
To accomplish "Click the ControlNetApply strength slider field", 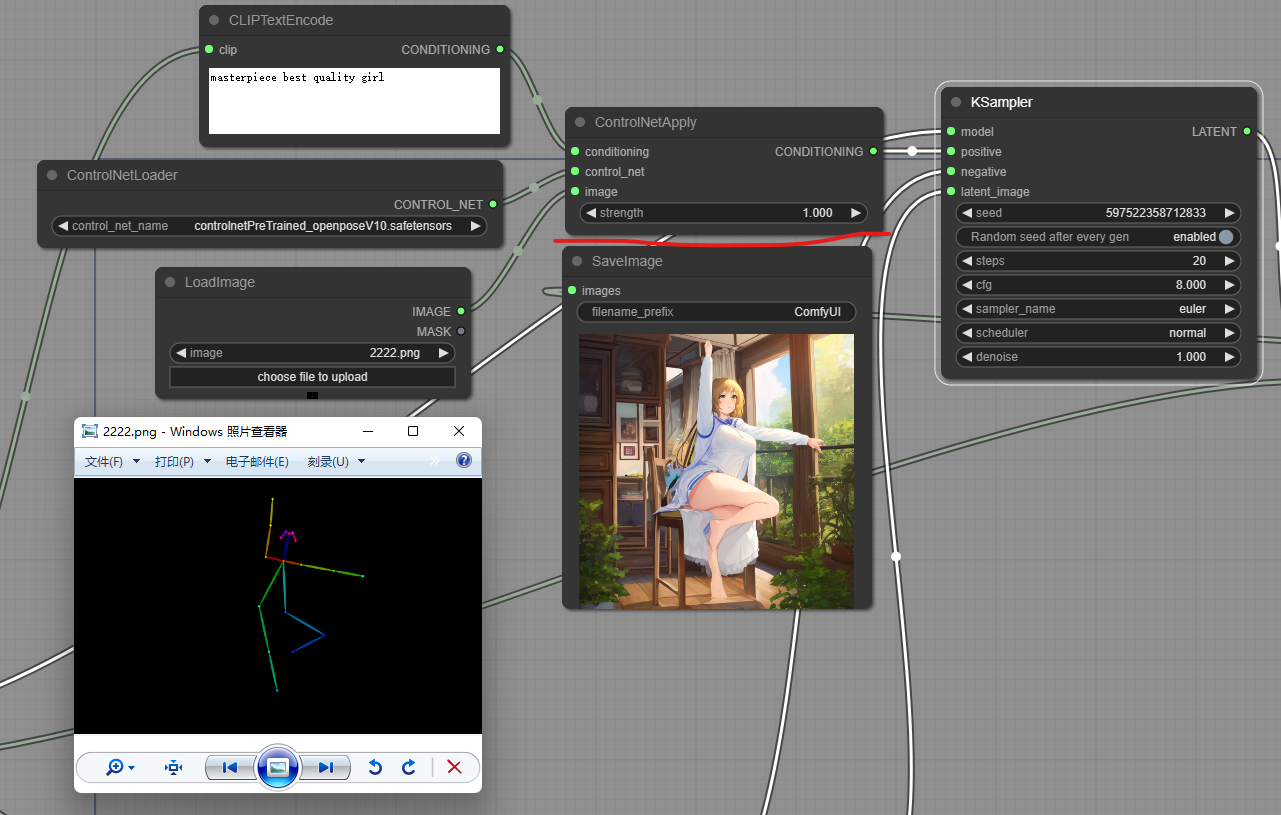I will point(723,213).
